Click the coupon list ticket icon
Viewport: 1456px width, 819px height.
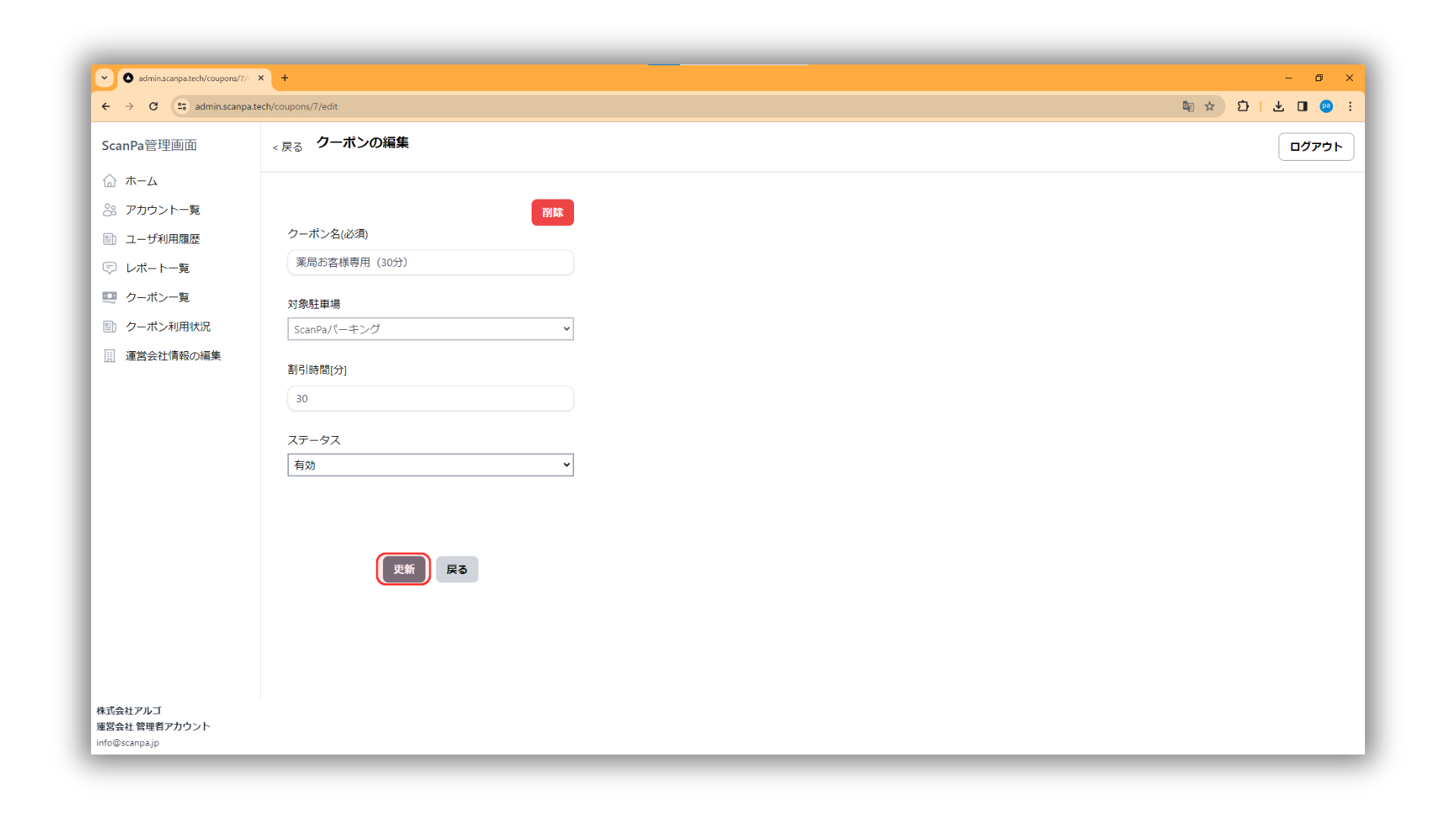109,297
